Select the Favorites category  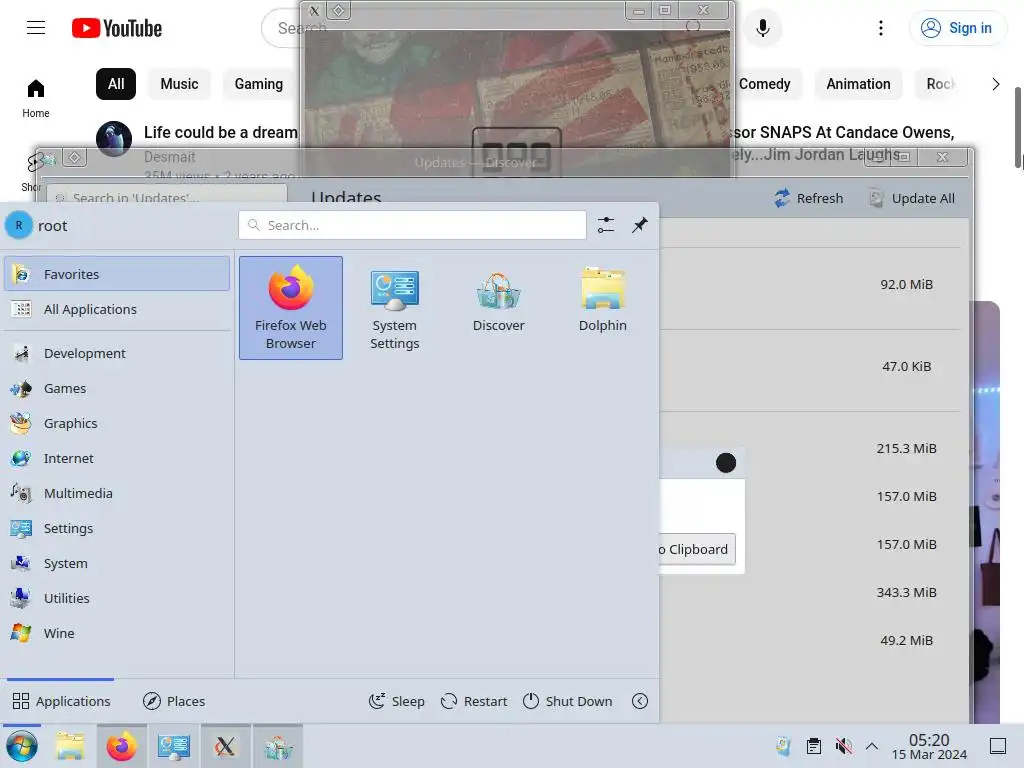click(117, 274)
